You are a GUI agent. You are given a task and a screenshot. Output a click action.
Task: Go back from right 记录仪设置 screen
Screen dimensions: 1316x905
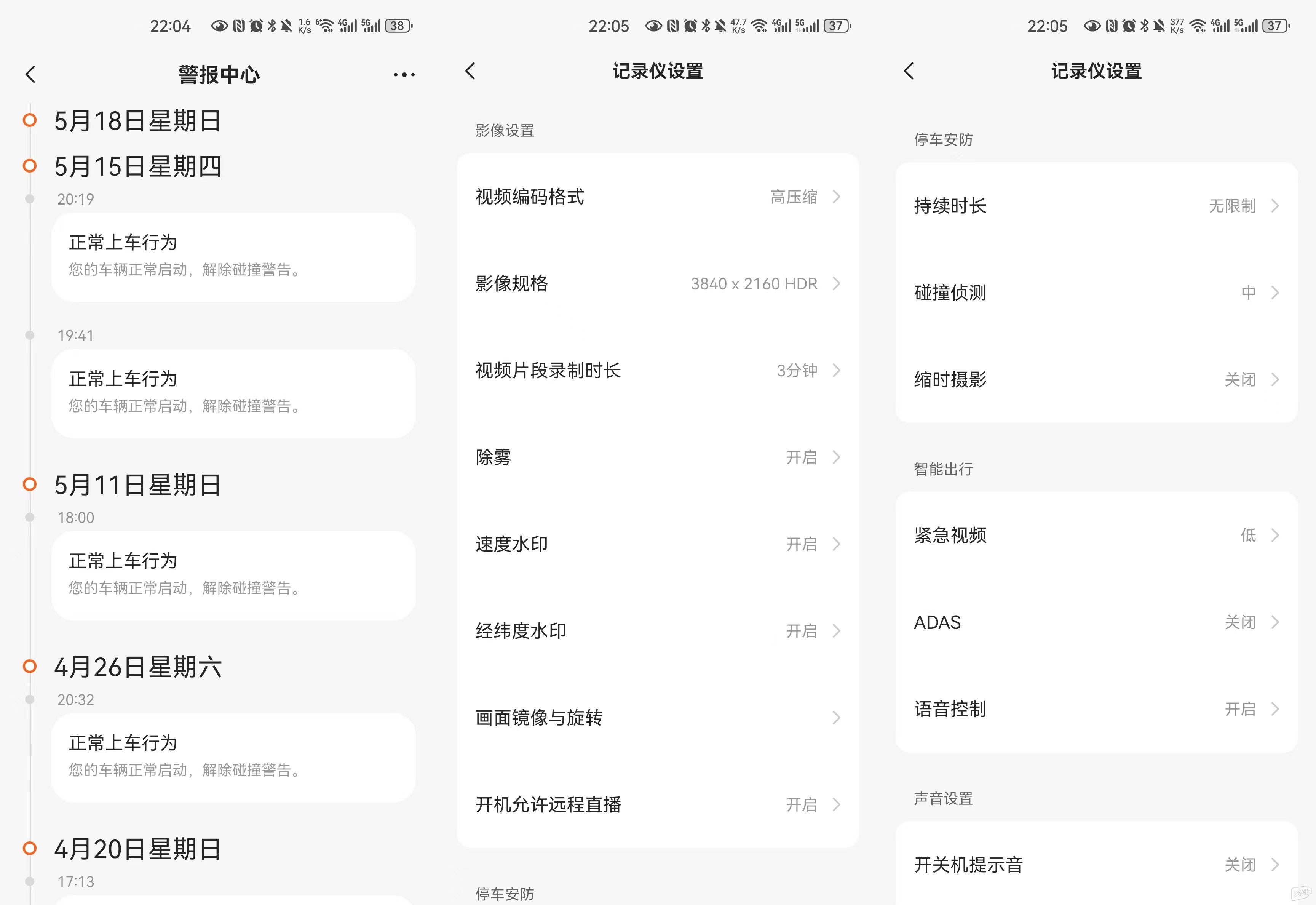pyautogui.click(x=909, y=71)
